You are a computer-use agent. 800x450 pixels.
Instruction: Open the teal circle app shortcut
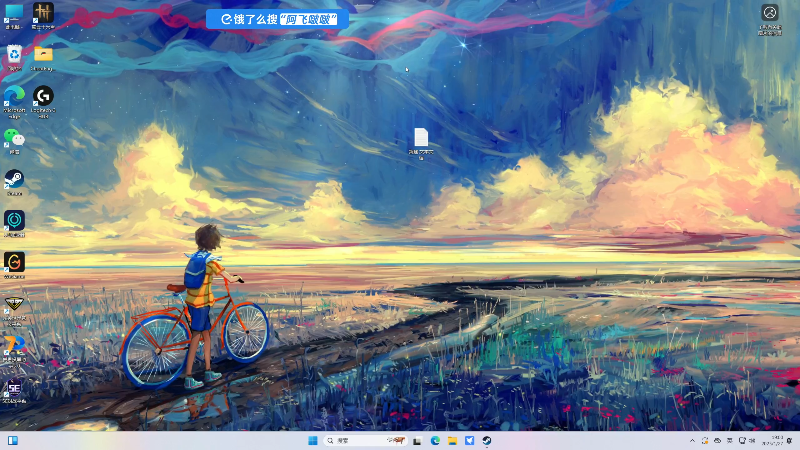click(14, 224)
